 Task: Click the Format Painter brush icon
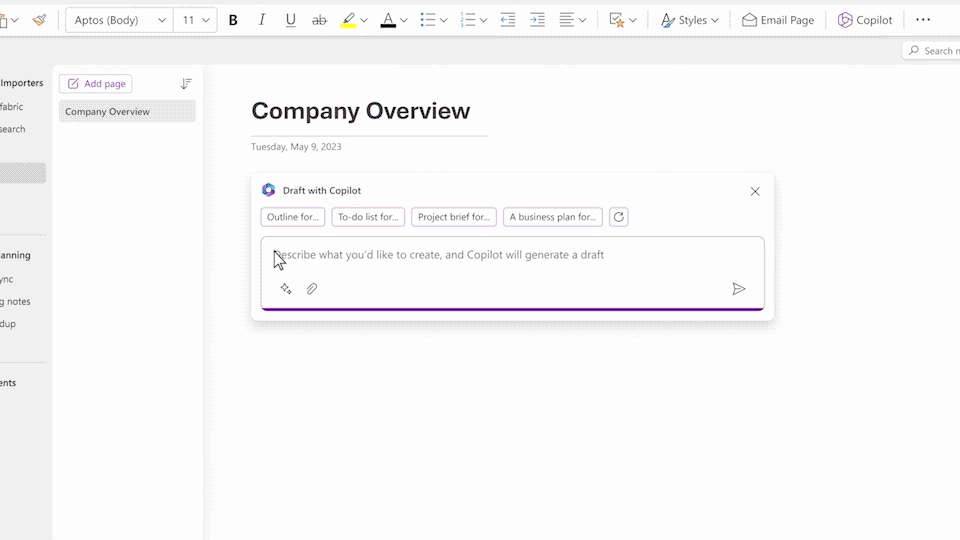[x=39, y=20]
